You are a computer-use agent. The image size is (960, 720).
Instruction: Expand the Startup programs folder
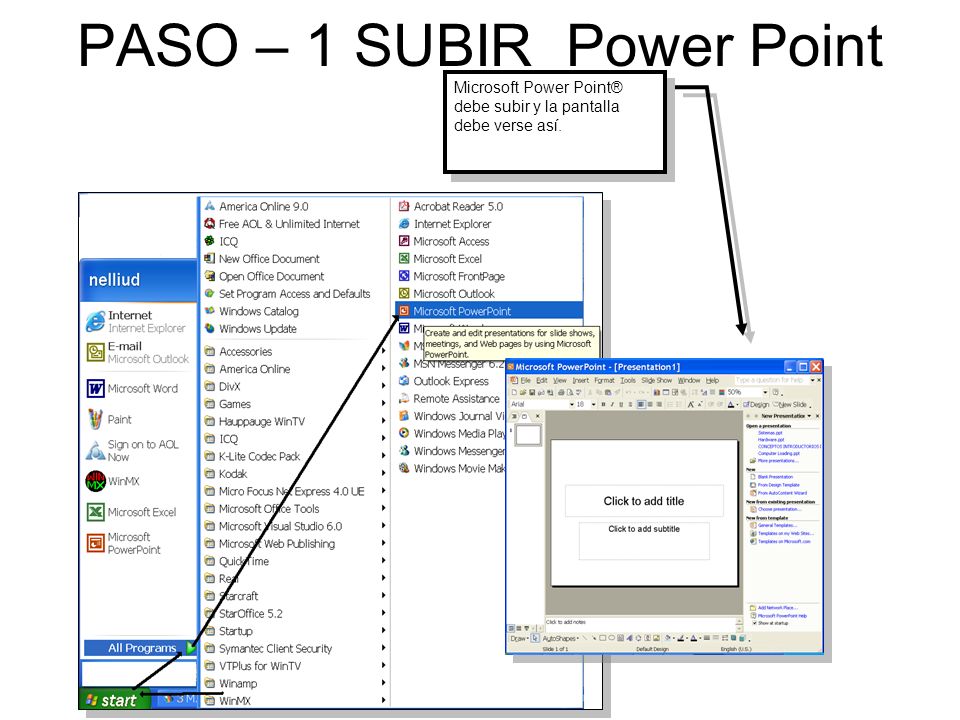click(x=295, y=631)
